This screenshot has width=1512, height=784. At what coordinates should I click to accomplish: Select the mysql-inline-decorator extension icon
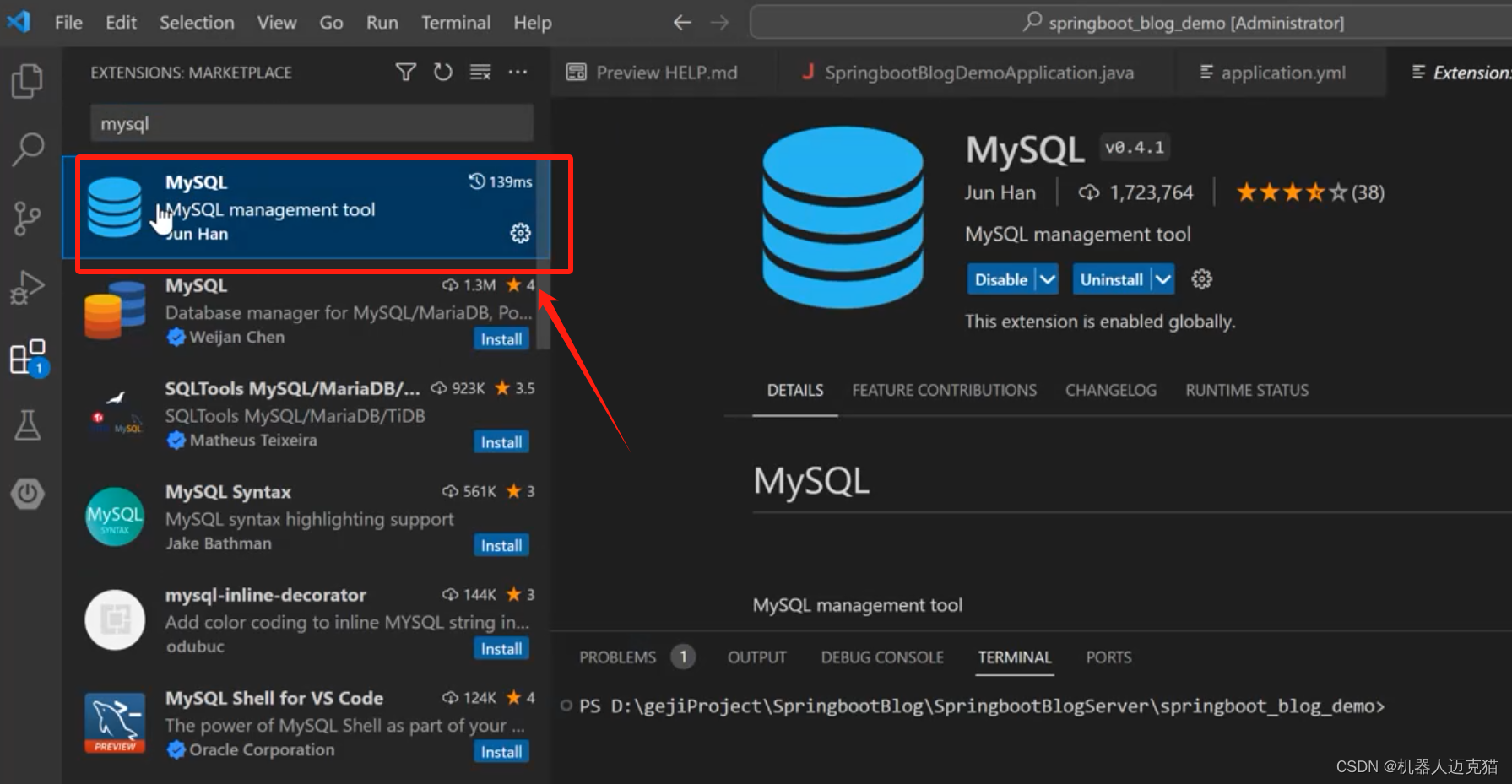(116, 619)
